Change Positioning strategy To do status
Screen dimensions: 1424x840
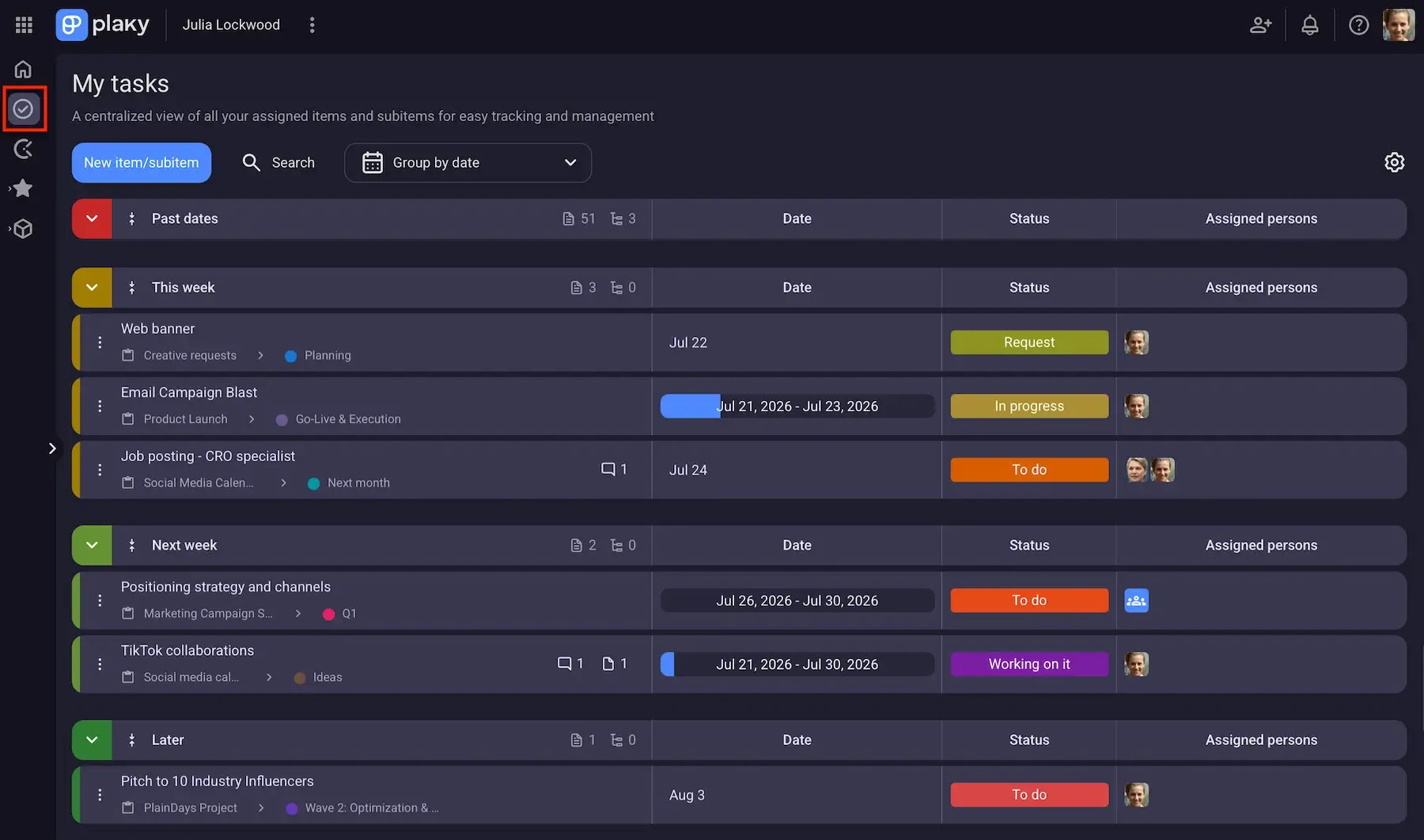(x=1029, y=600)
